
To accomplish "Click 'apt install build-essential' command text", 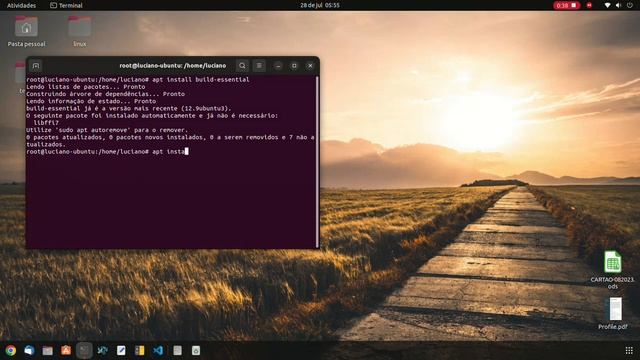I will click(x=200, y=80).
